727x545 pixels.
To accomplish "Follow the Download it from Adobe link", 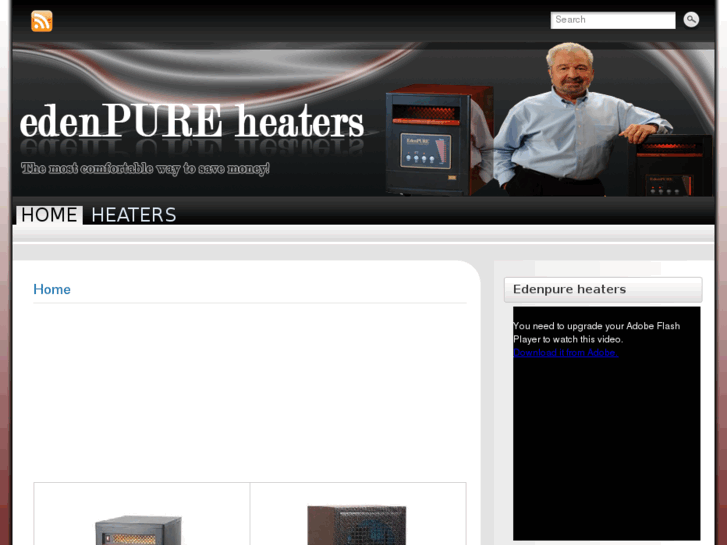I will click(x=565, y=353).
